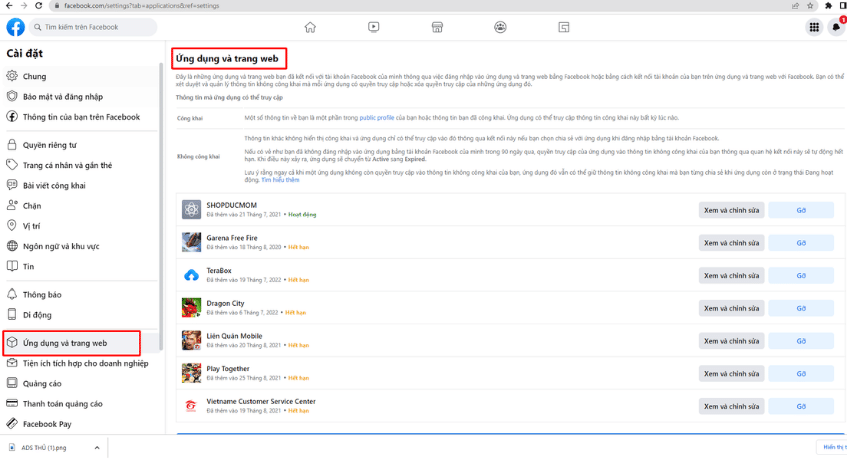Open Chung general settings
Screen dimensions: 847x460
pyautogui.click(x=81, y=76)
